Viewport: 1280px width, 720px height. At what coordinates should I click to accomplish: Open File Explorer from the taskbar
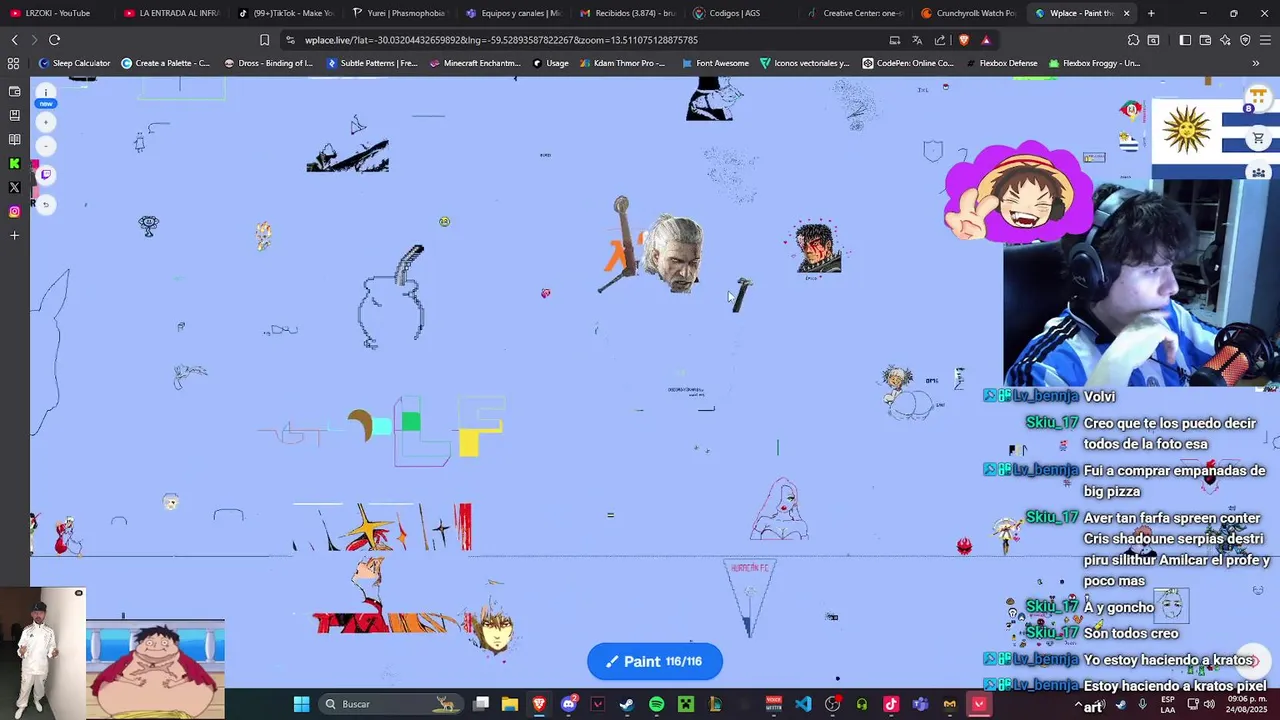(510, 704)
